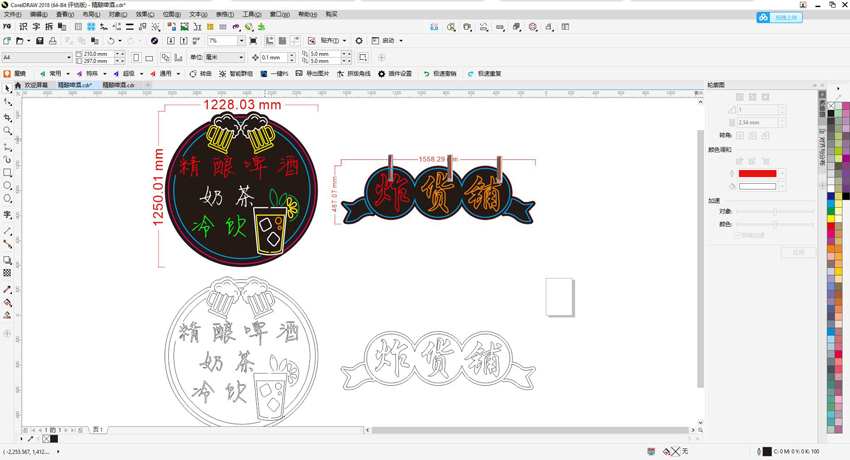Expand the 特殊 plugin dropdown

pyautogui.click(x=105, y=74)
